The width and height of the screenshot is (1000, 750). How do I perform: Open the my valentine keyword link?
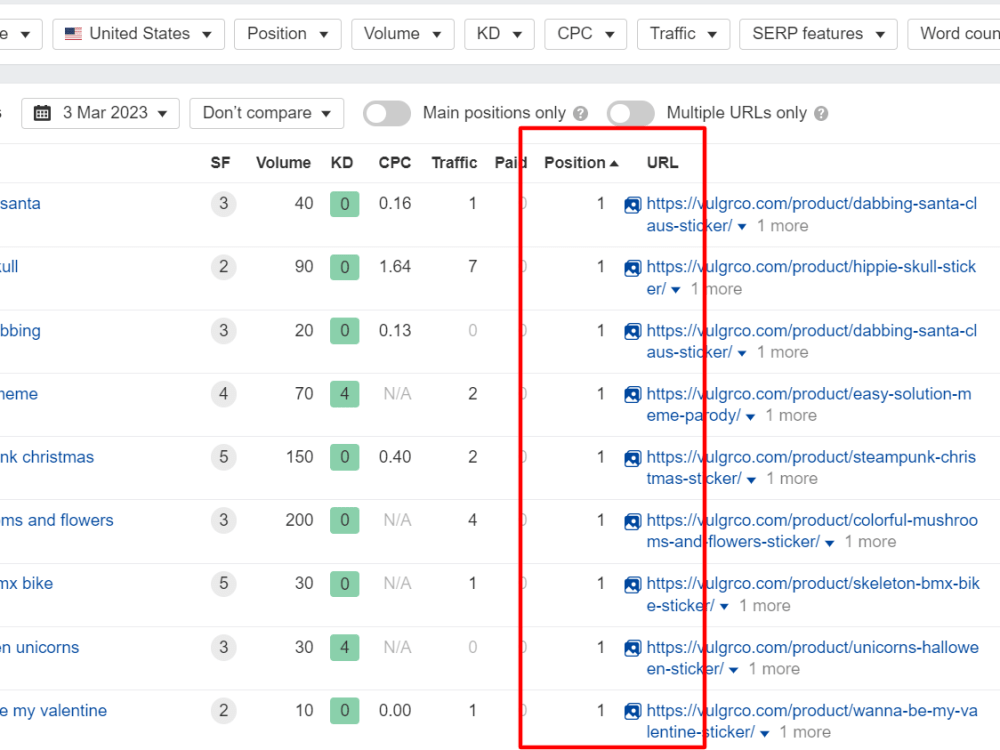[x=54, y=711]
